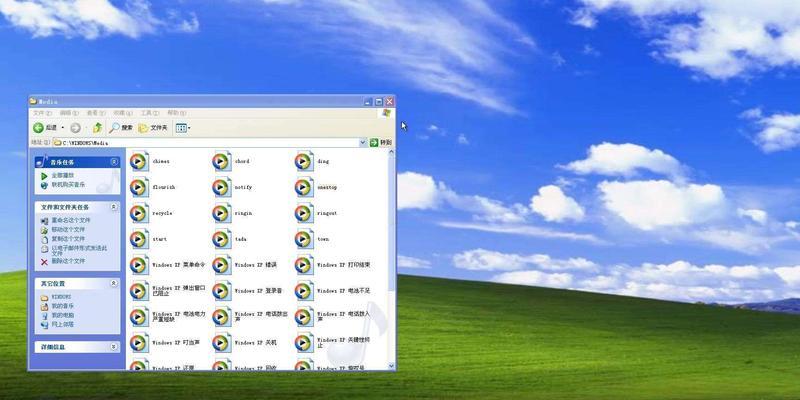
Task: Select Windows XP 弹出窗口已阻止 file icon
Action: point(139,291)
